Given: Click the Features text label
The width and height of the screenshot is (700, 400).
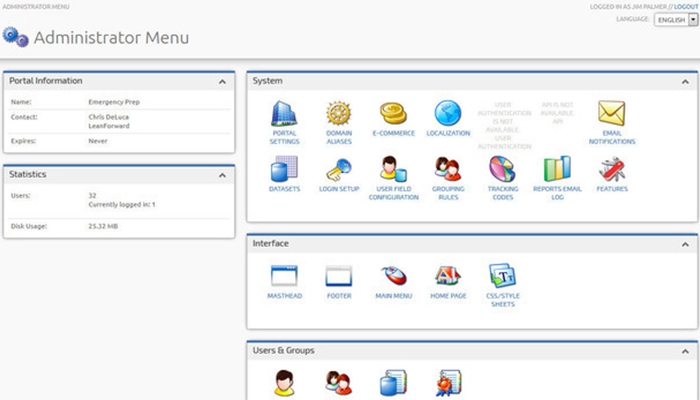Looking at the screenshot, I should coord(612,189).
